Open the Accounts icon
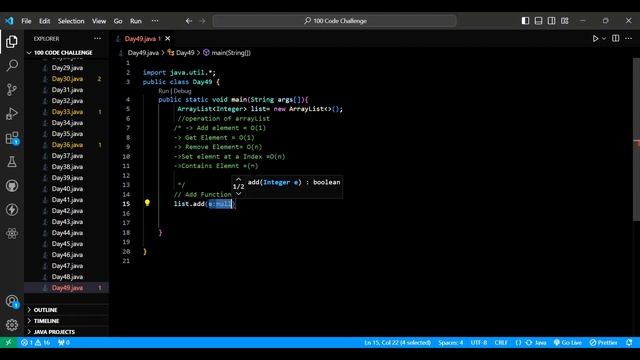 click(x=12, y=302)
